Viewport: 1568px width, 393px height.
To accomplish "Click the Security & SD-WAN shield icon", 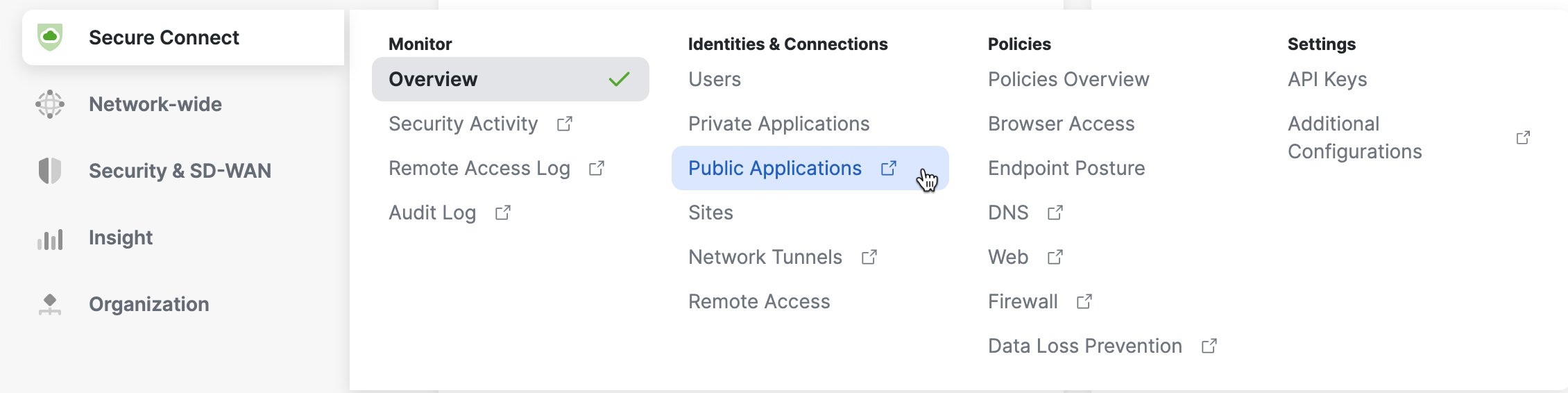I will click(50, 171).
